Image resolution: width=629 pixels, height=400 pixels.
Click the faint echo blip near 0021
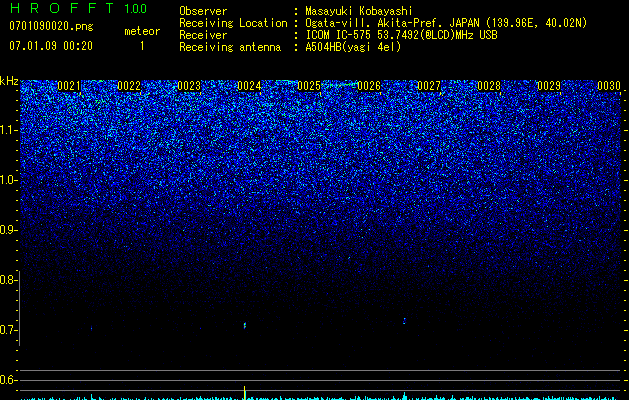click(x=91, y=328)
